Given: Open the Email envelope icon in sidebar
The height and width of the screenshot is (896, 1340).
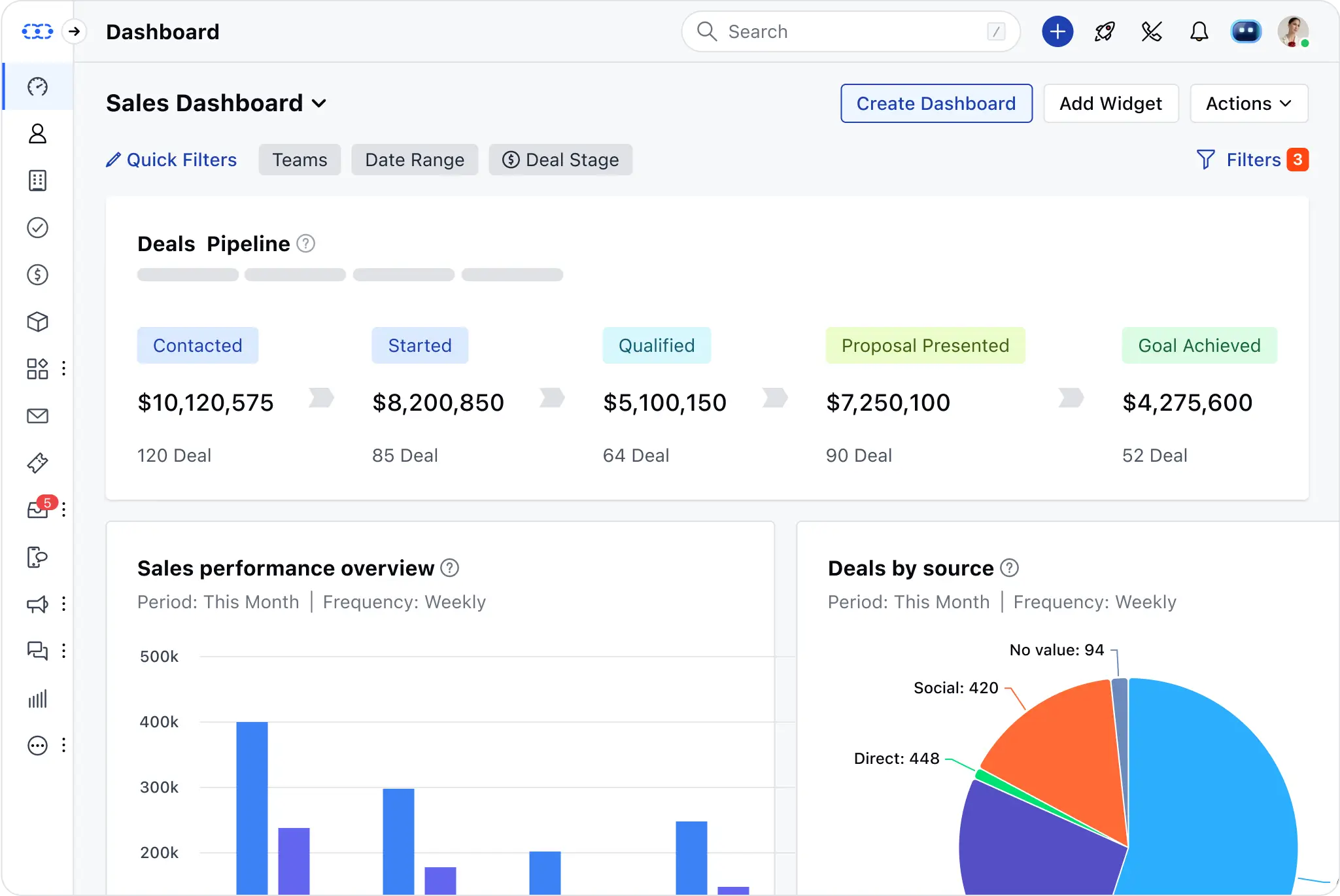Looking at the screenshot, I should tap(37, 416).
